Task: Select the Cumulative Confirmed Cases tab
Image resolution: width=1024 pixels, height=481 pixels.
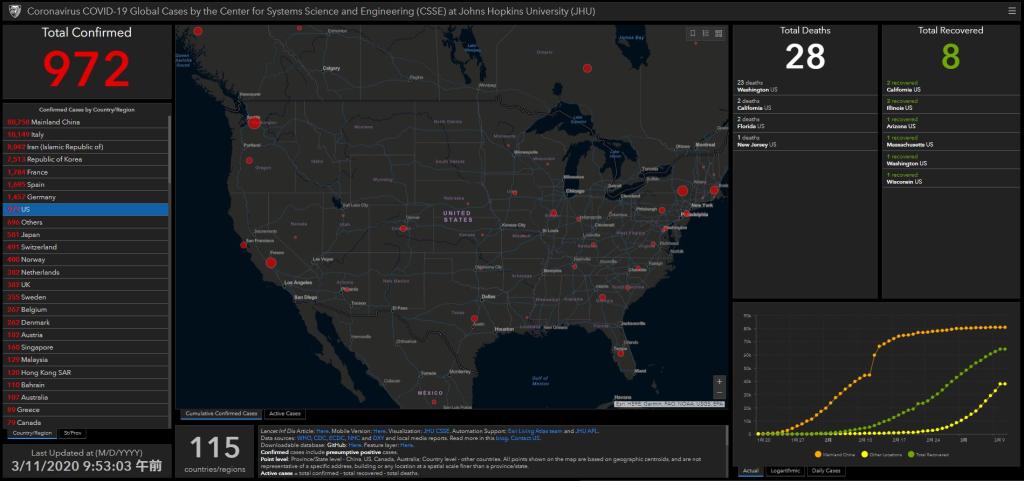Action: click(x=221, y=413)
